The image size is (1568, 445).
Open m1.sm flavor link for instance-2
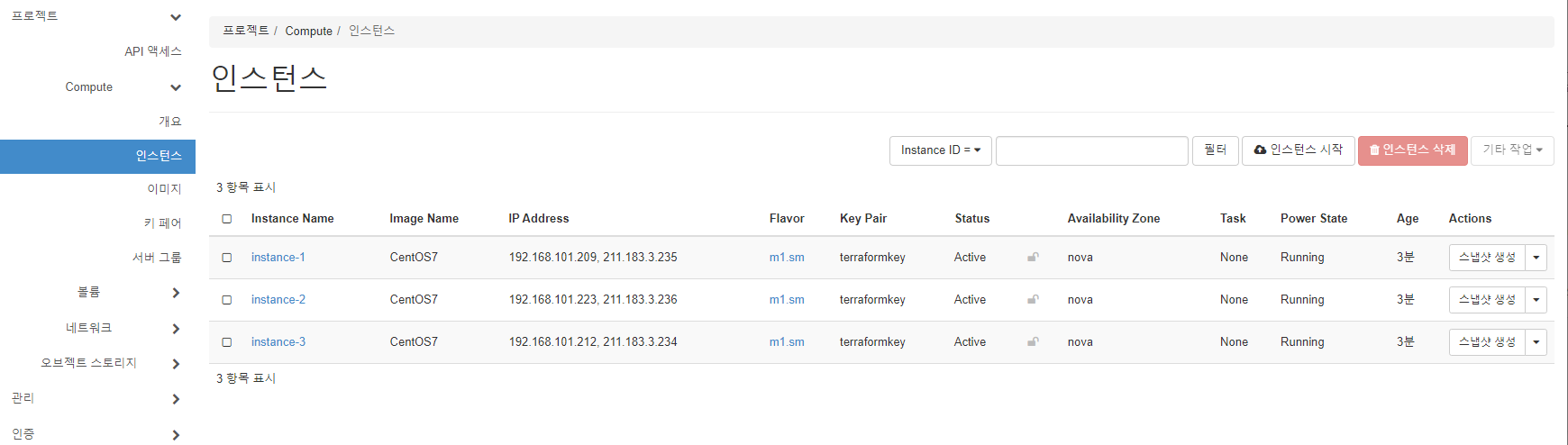click(787, 300)
